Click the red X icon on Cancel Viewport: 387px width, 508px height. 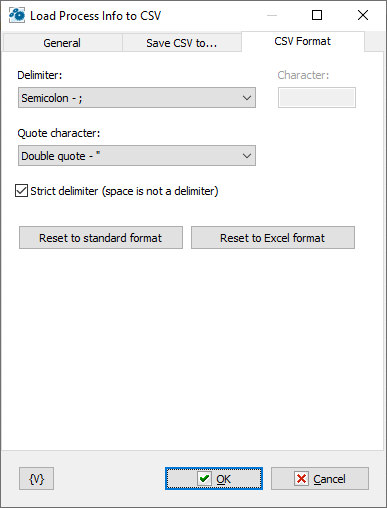(x=301, y=479)
